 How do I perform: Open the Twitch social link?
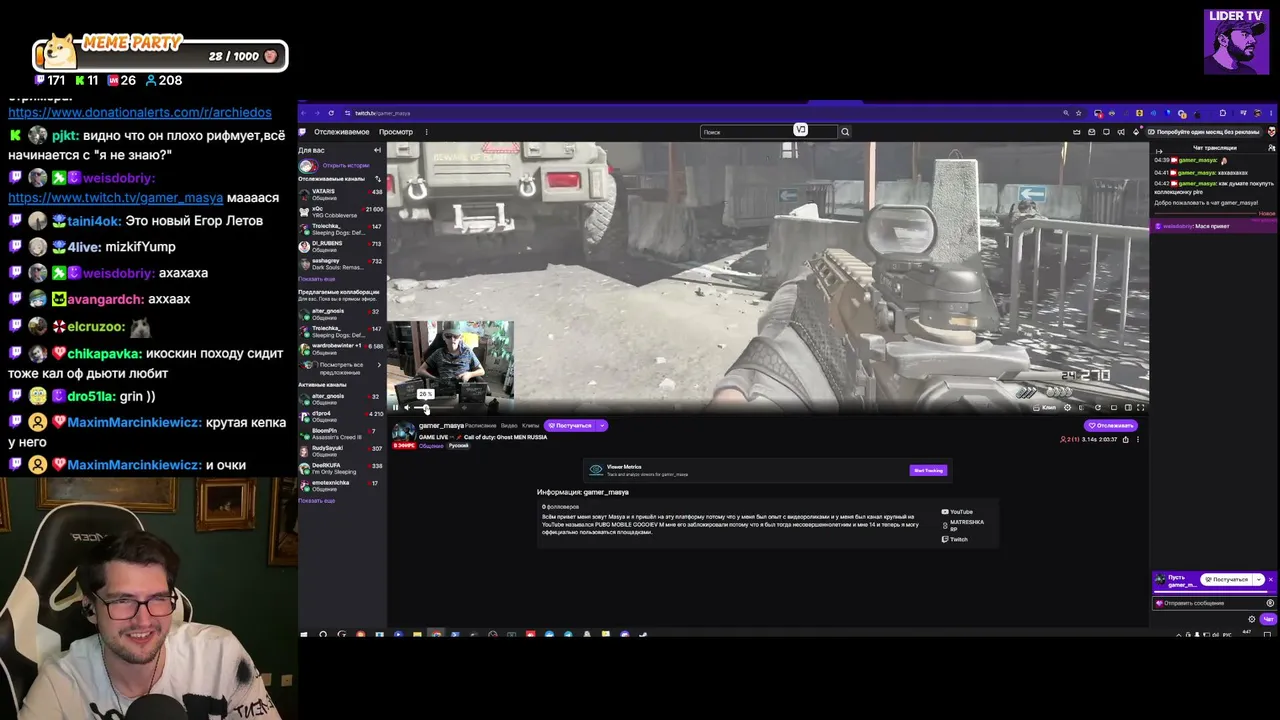(x=955, y=540)
